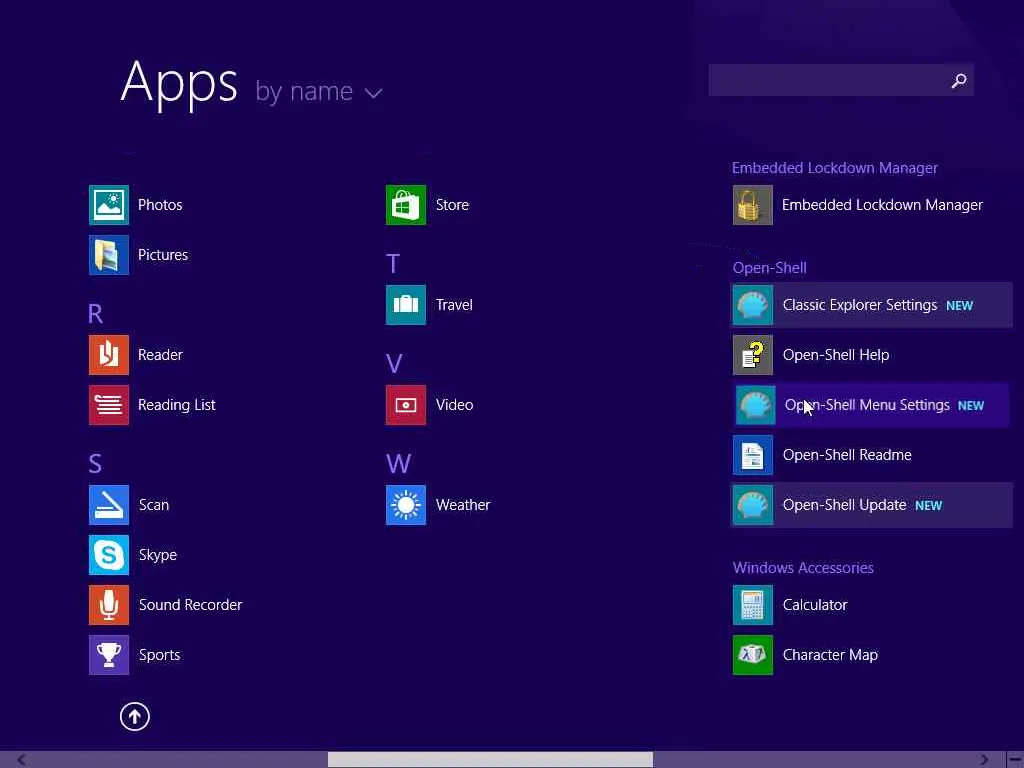Image resolution: width=1024 pixels, height=768 pixels.
Task: Jump to letter S group header
Action: point(95,464)
